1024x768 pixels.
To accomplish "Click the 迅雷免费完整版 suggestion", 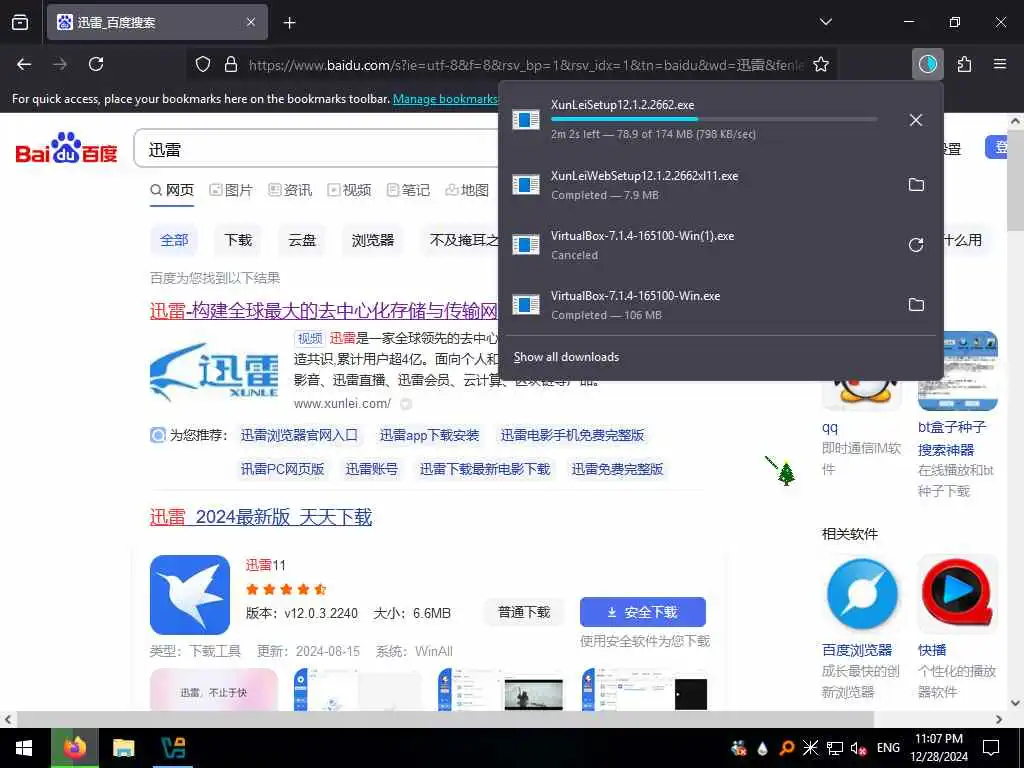I will pos(617,469).
